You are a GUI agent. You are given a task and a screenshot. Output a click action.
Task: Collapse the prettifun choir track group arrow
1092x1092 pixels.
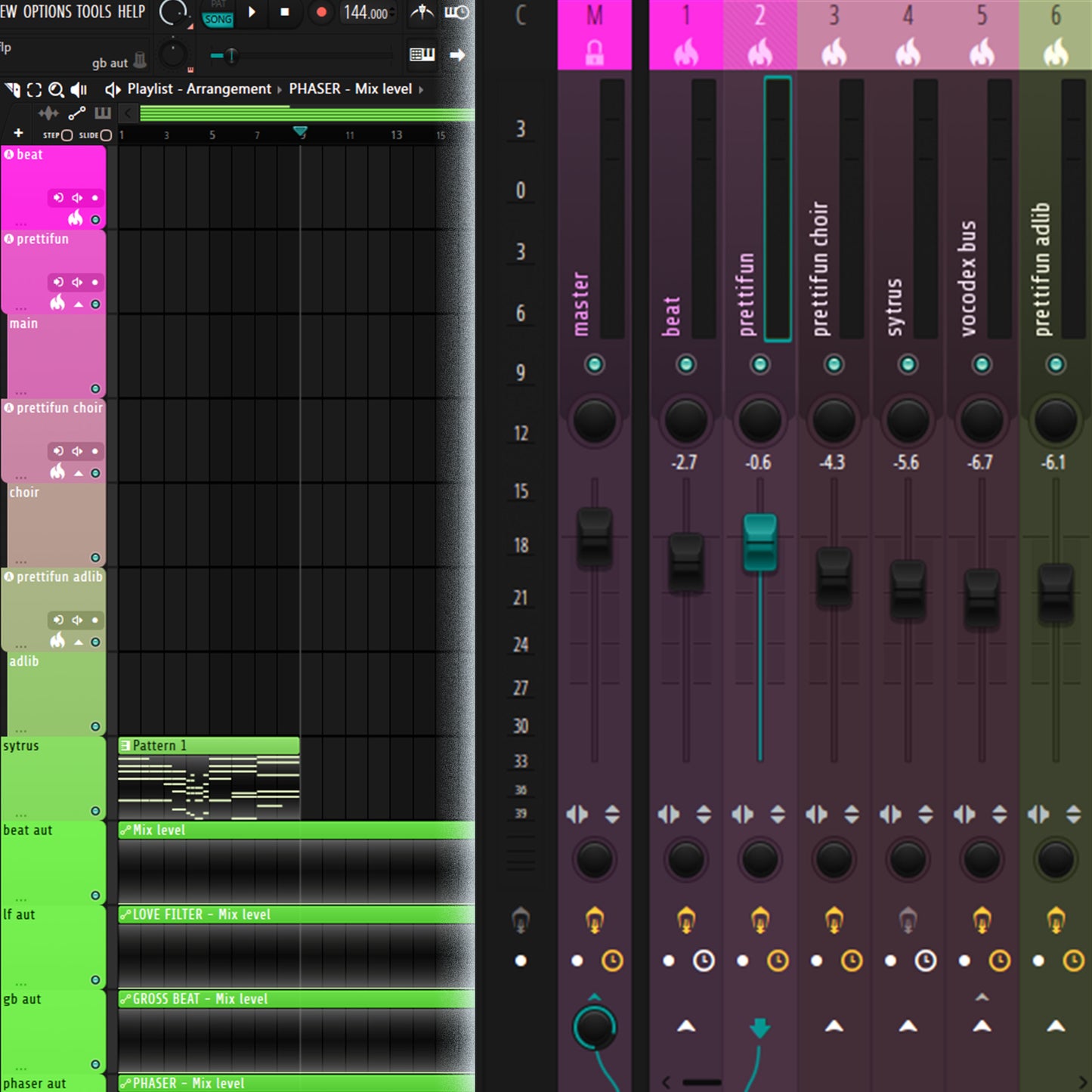(x=79, y=473)
